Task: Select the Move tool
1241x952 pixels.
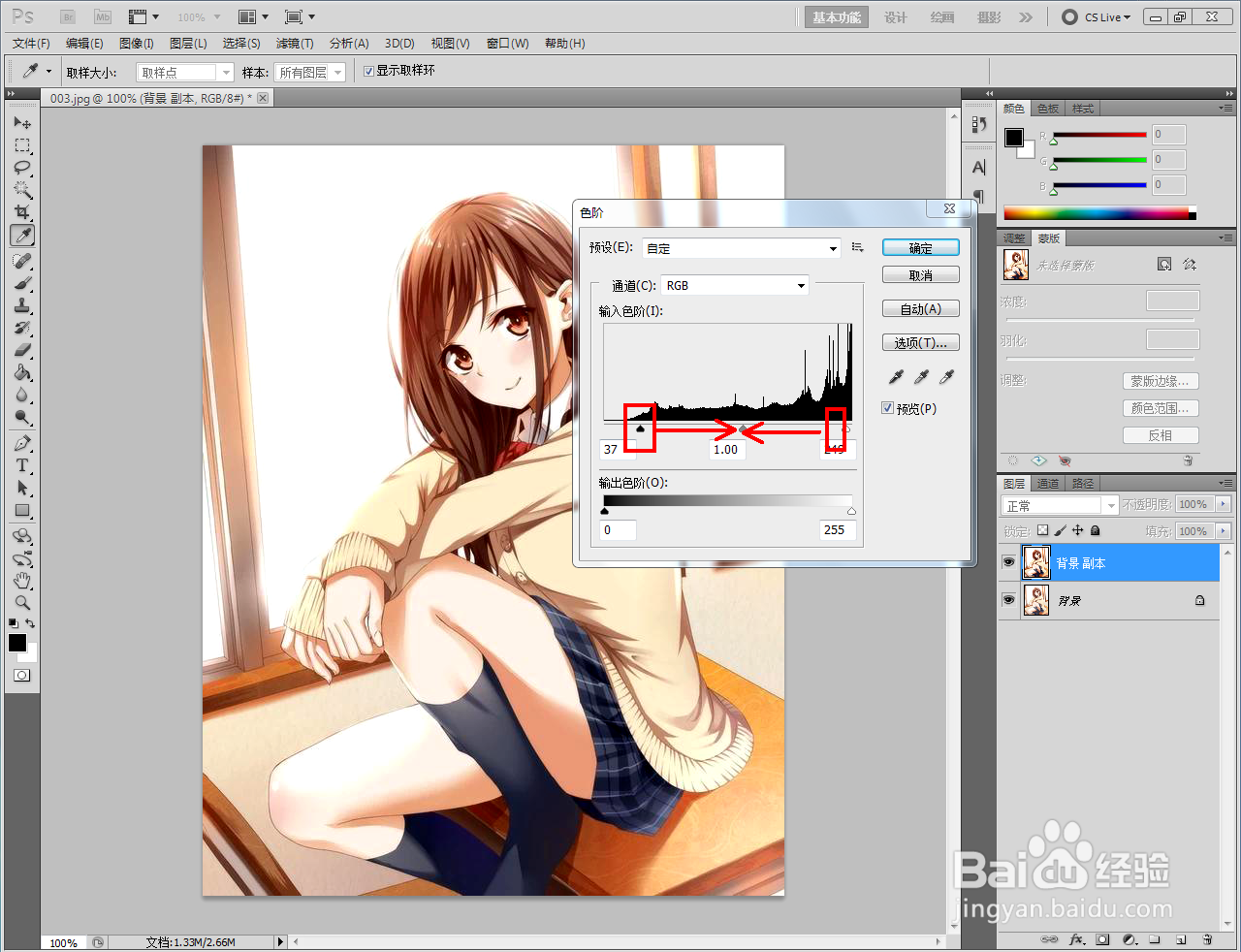Action: [22, 123]
